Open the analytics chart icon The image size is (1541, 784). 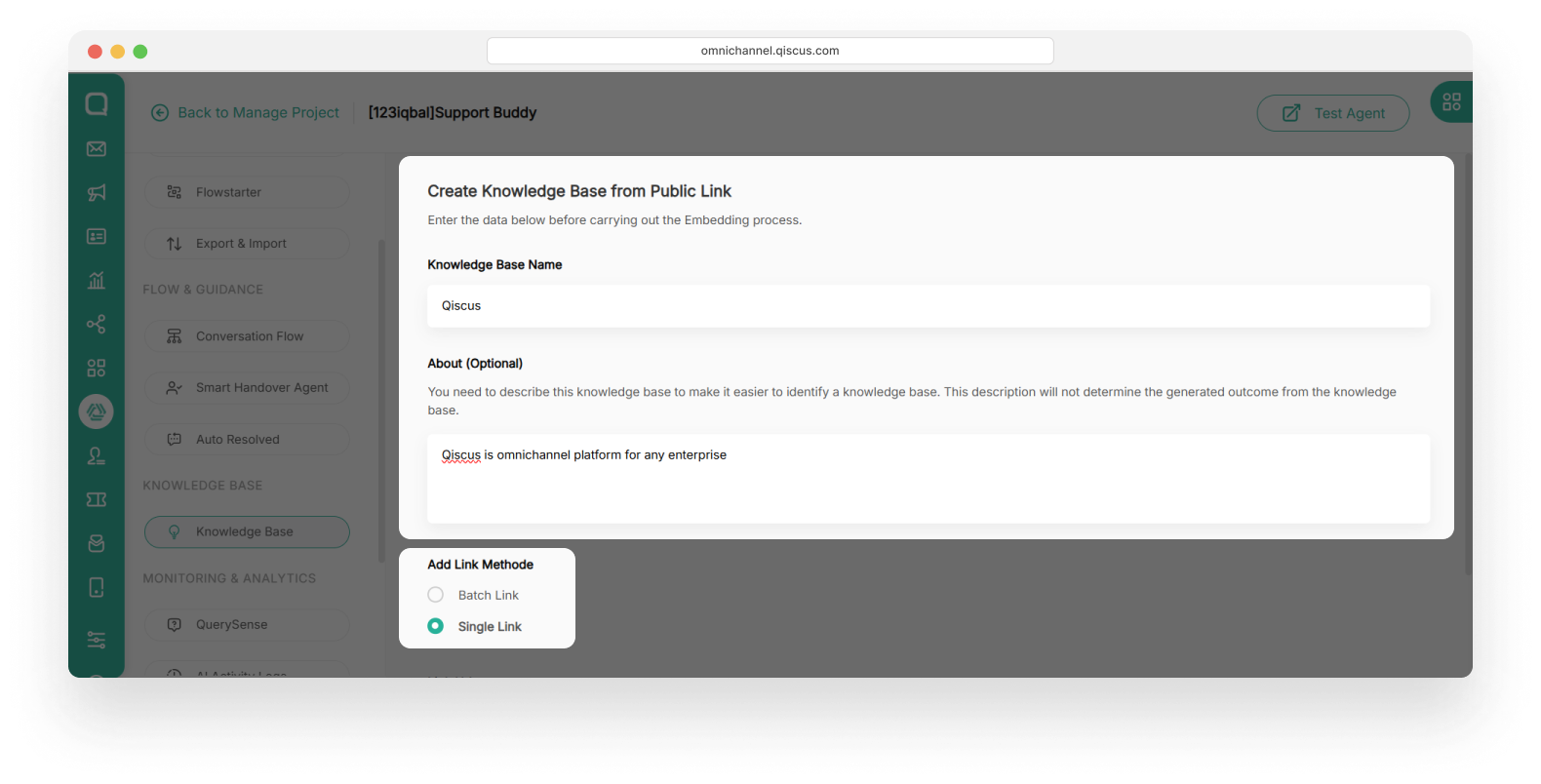(97, 280)
